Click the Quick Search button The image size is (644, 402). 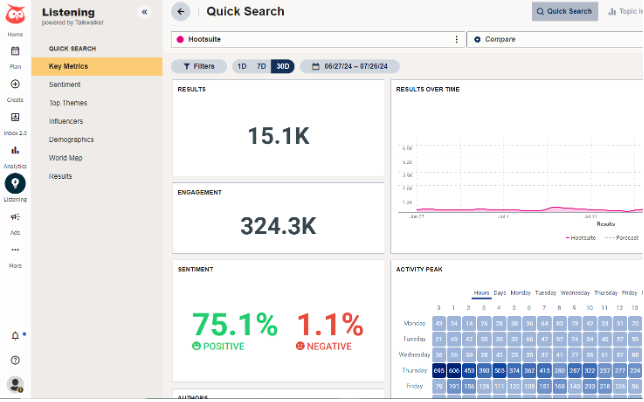(565, 12)
